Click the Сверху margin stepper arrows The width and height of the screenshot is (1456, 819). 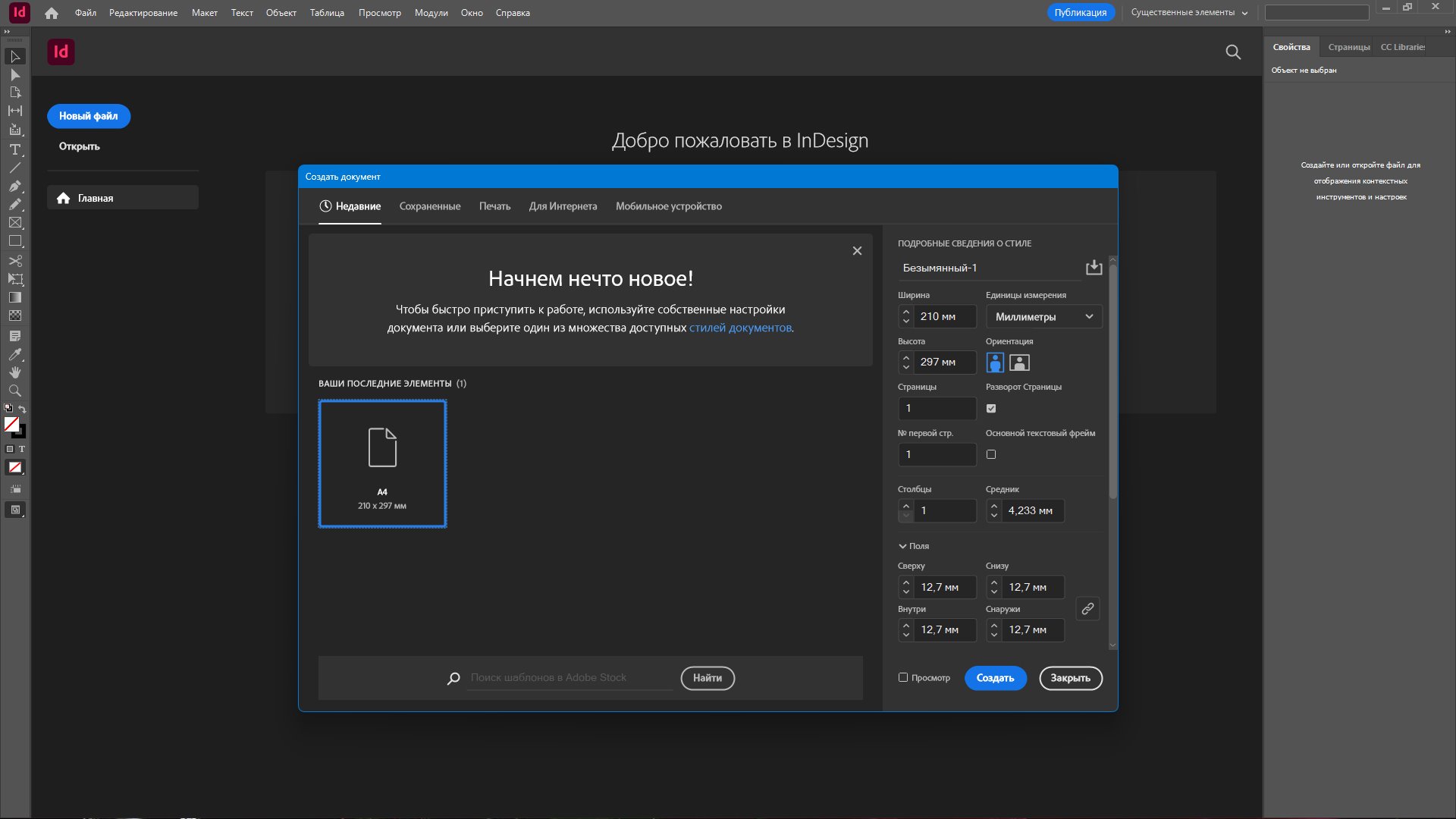906,587
